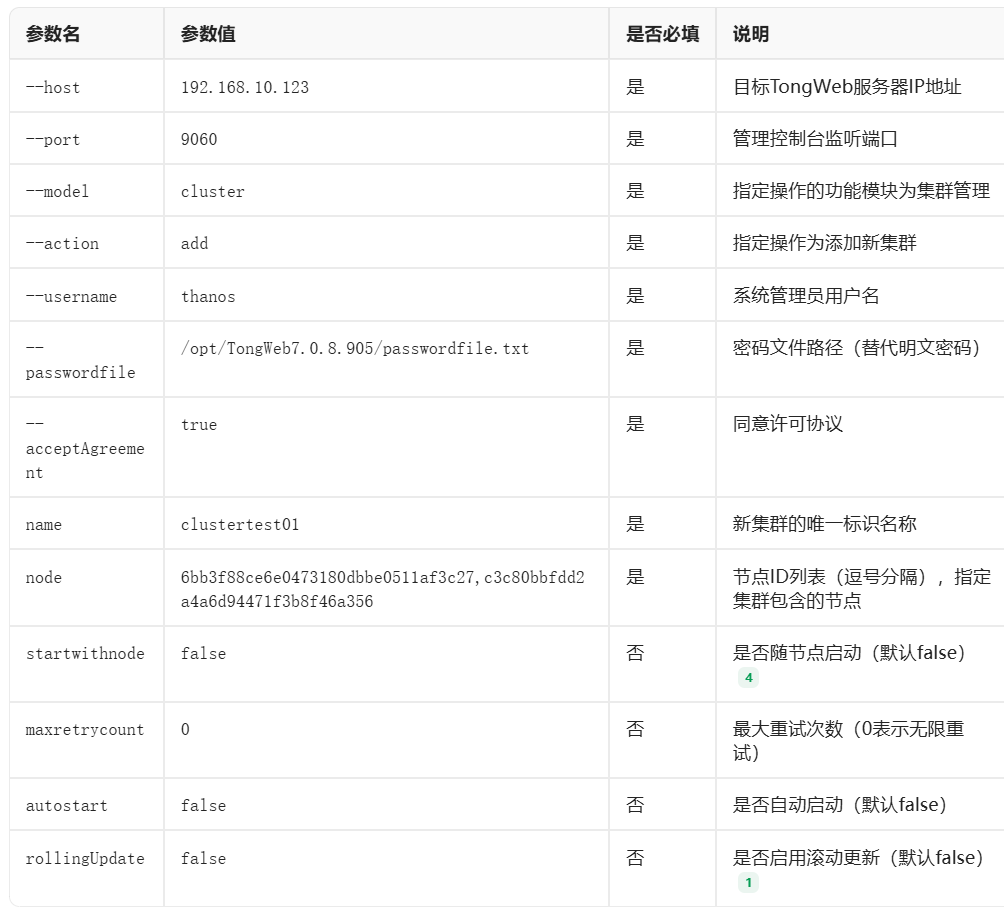Click the --action parameter name

(x=62, y=243)
